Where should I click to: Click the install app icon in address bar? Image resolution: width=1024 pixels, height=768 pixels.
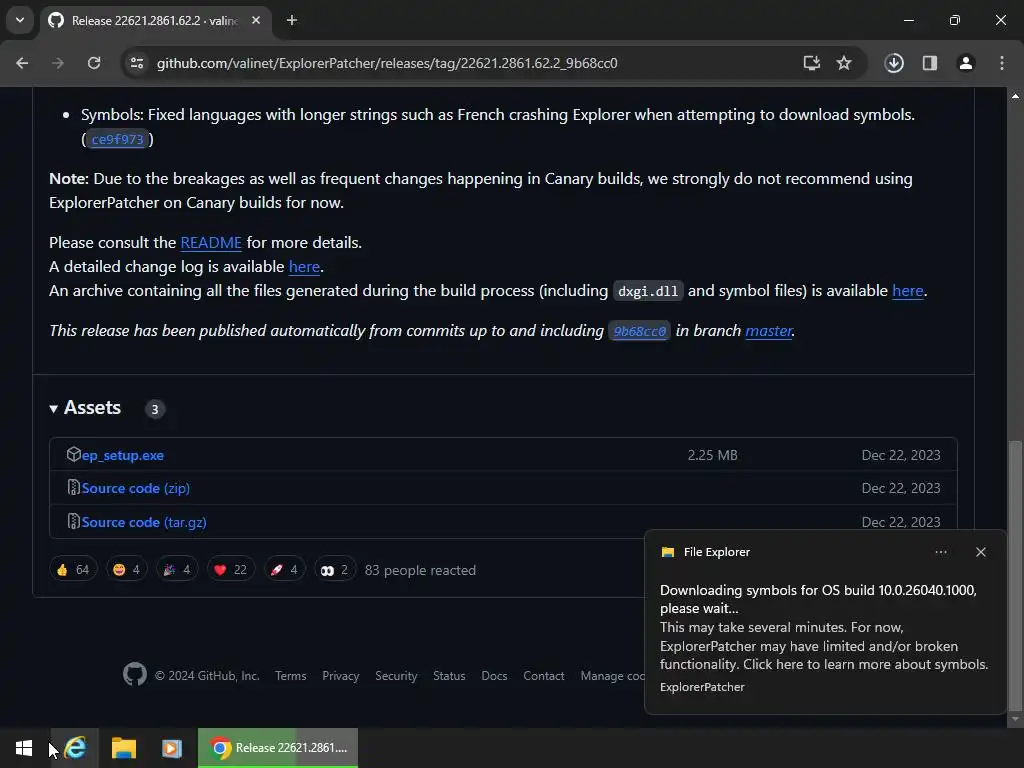[812, 63]
